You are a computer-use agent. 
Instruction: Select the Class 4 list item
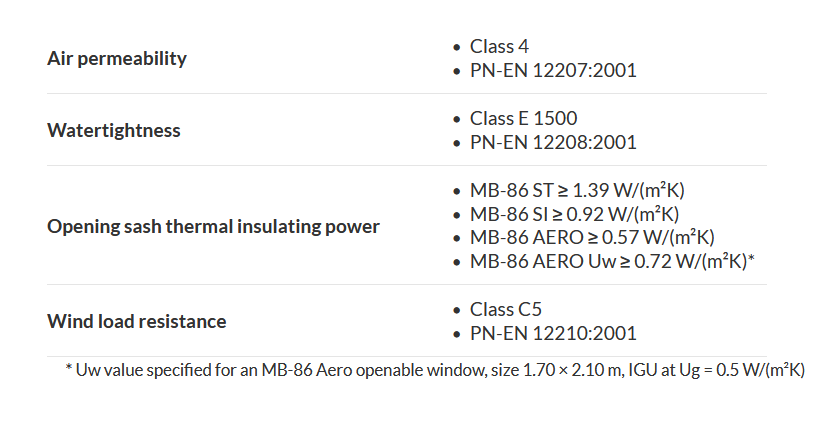pyautogui.click(x=499, y=47)
